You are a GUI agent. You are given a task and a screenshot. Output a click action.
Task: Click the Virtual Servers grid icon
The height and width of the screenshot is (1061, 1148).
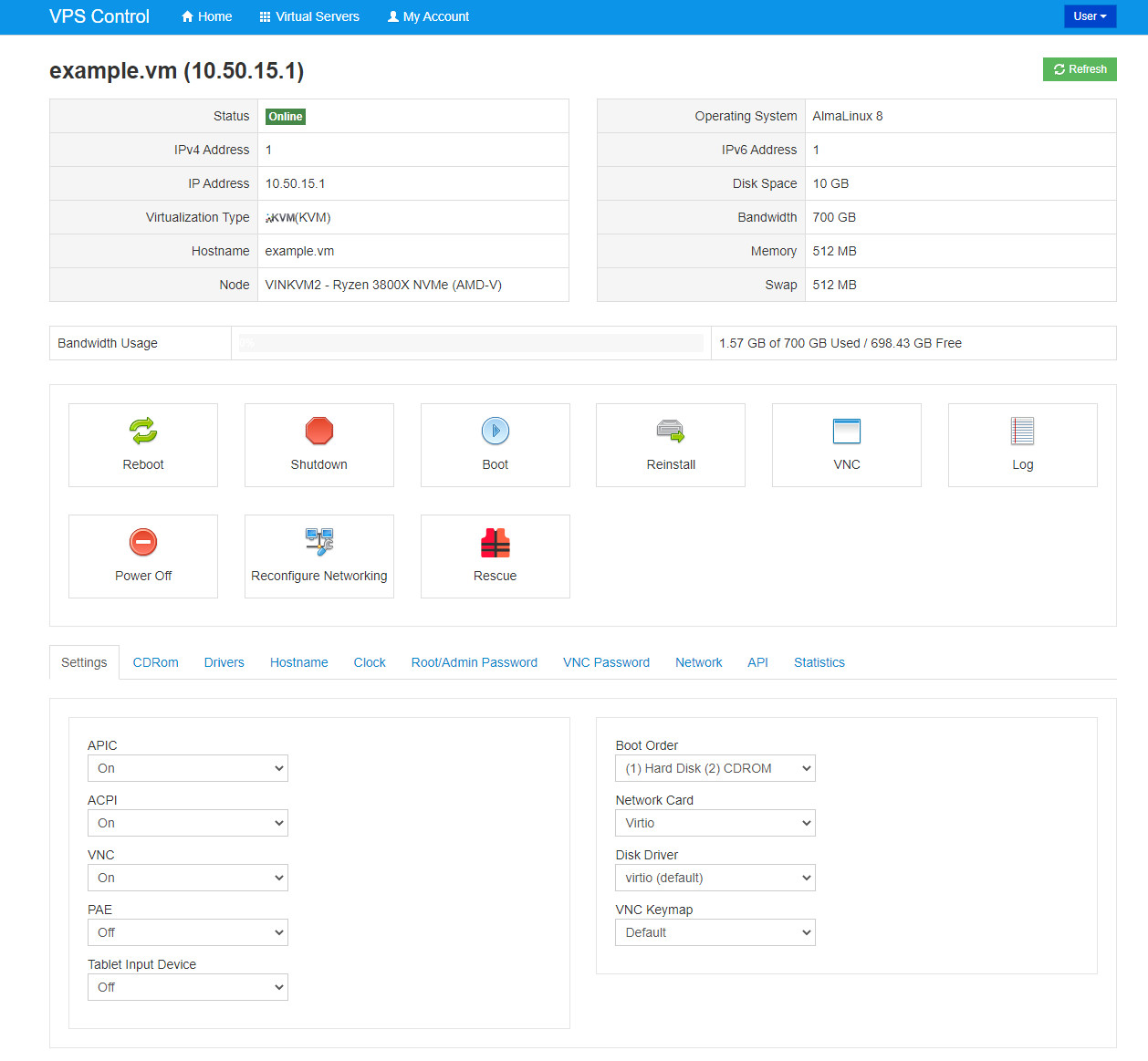[266, 16]
